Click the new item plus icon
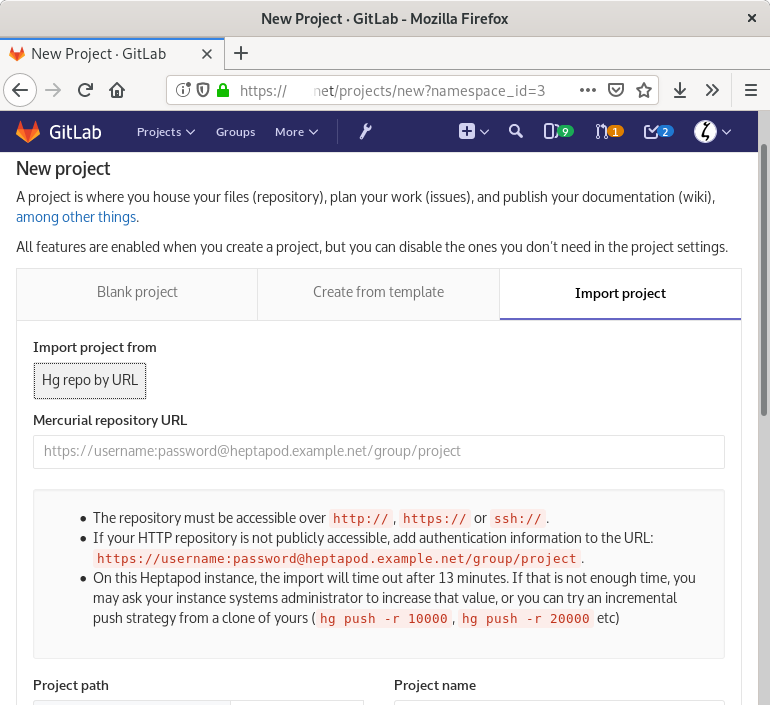770x705 pixels. (x=467, y=132)
